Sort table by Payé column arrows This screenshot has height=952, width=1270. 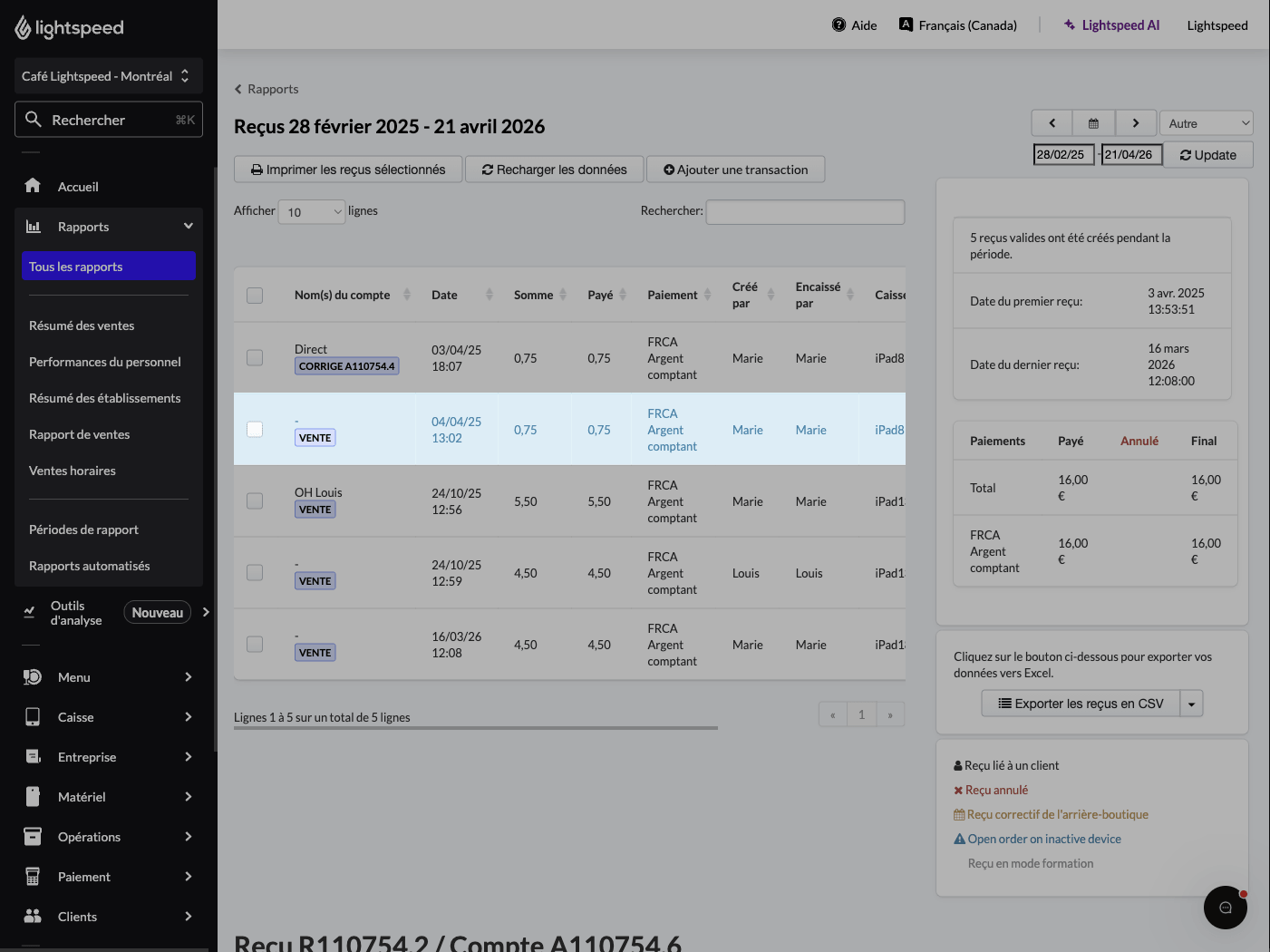pyautogui.click(x=623, y=295)
